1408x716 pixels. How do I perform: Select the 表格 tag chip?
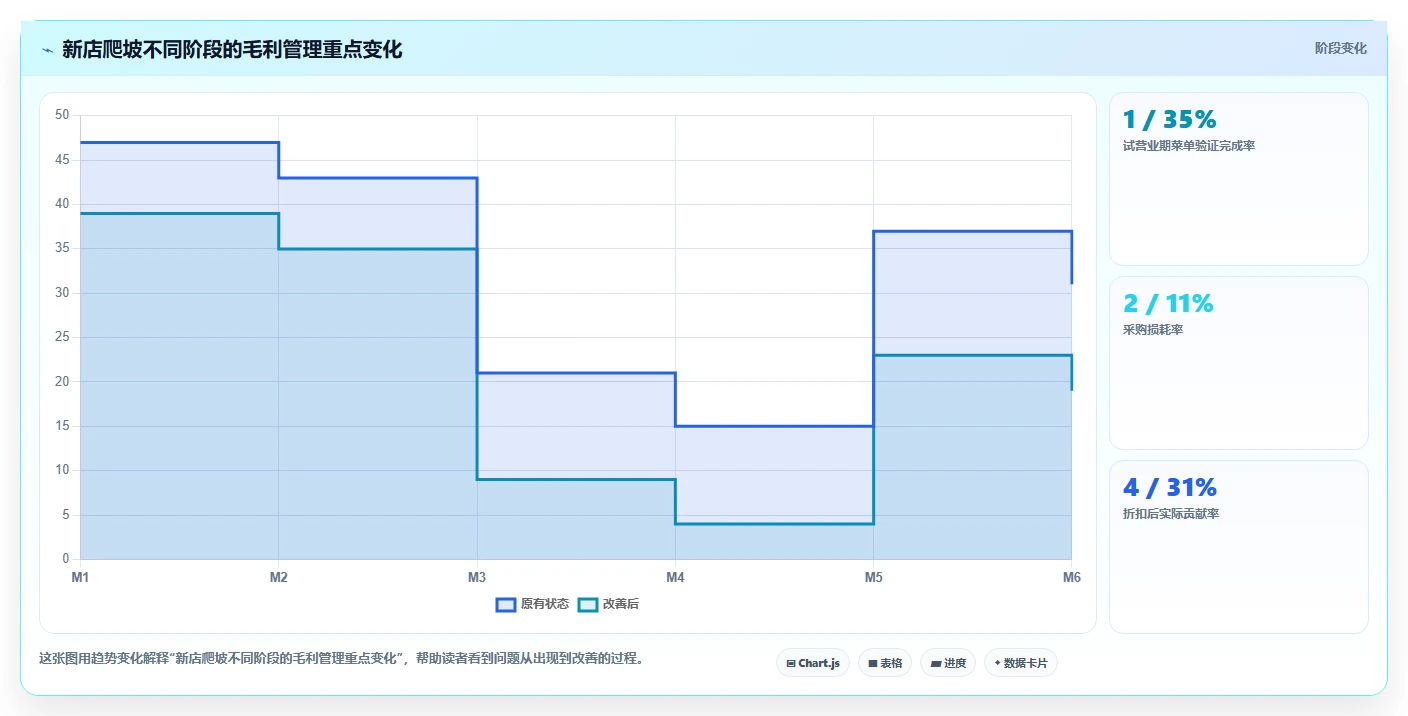(885, 663)
